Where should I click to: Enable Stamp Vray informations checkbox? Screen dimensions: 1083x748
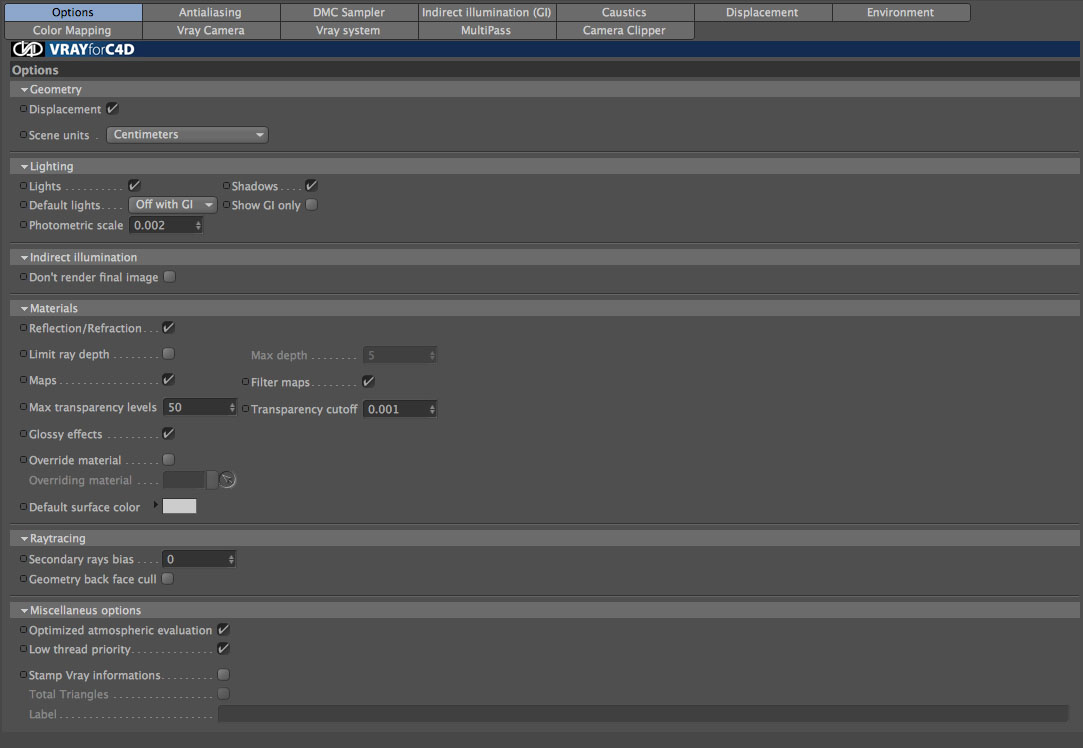[223, 675]
